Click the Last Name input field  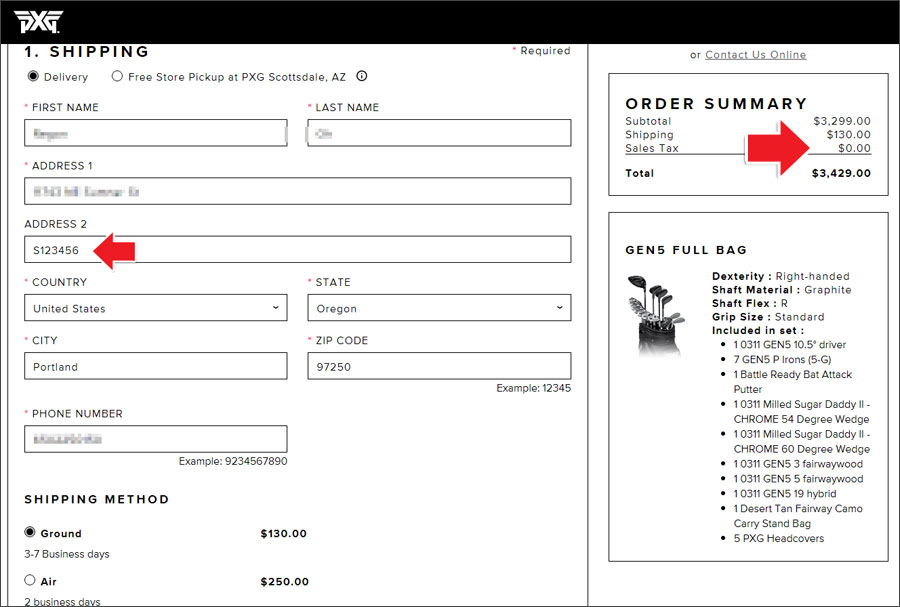pyautogui.click(x=439, y=133)
